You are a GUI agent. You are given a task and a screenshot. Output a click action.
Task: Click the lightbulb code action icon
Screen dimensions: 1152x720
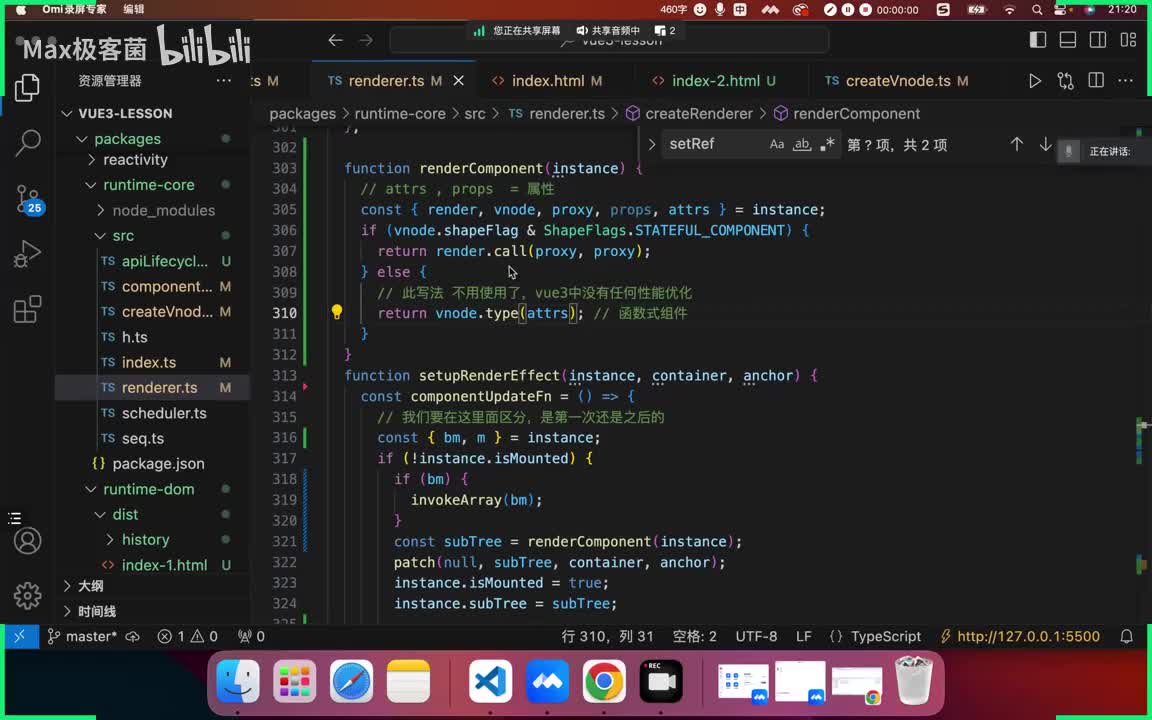tap(337, 312)
